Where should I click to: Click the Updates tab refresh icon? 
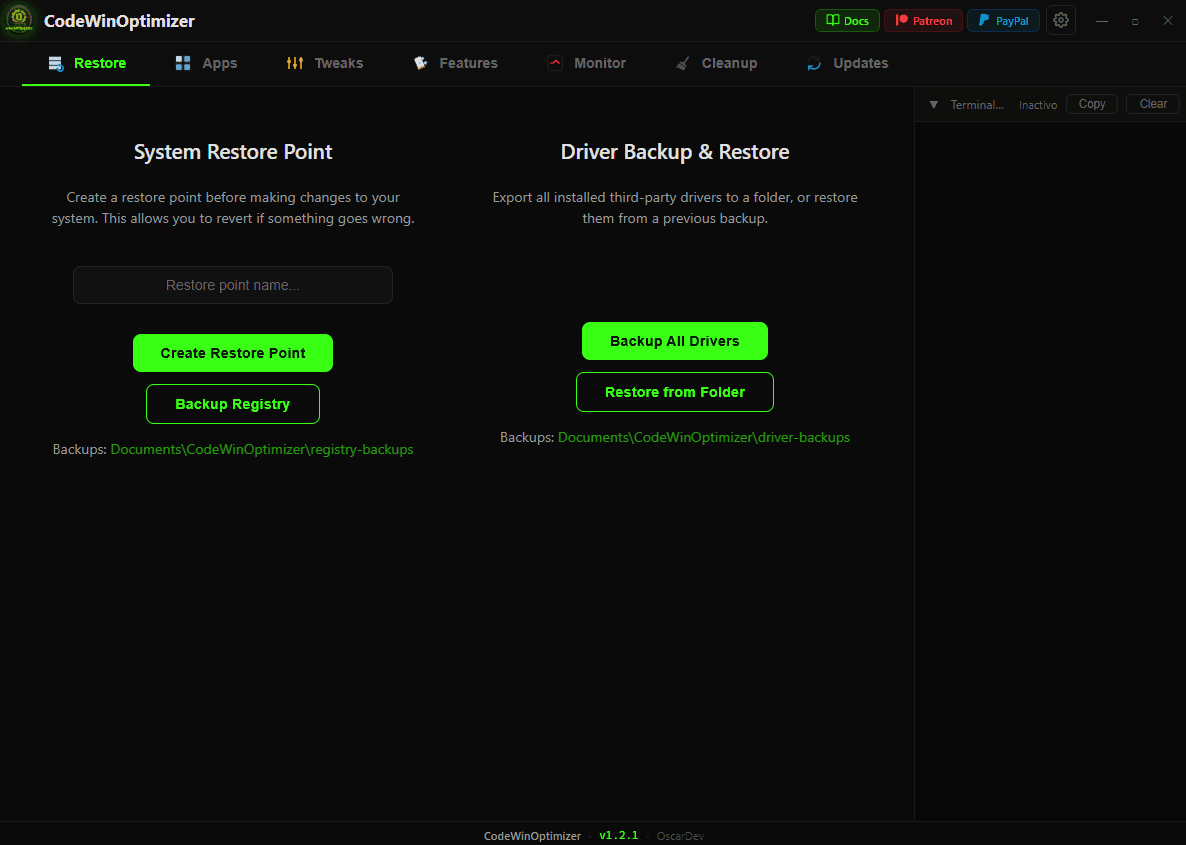[814, 64]
